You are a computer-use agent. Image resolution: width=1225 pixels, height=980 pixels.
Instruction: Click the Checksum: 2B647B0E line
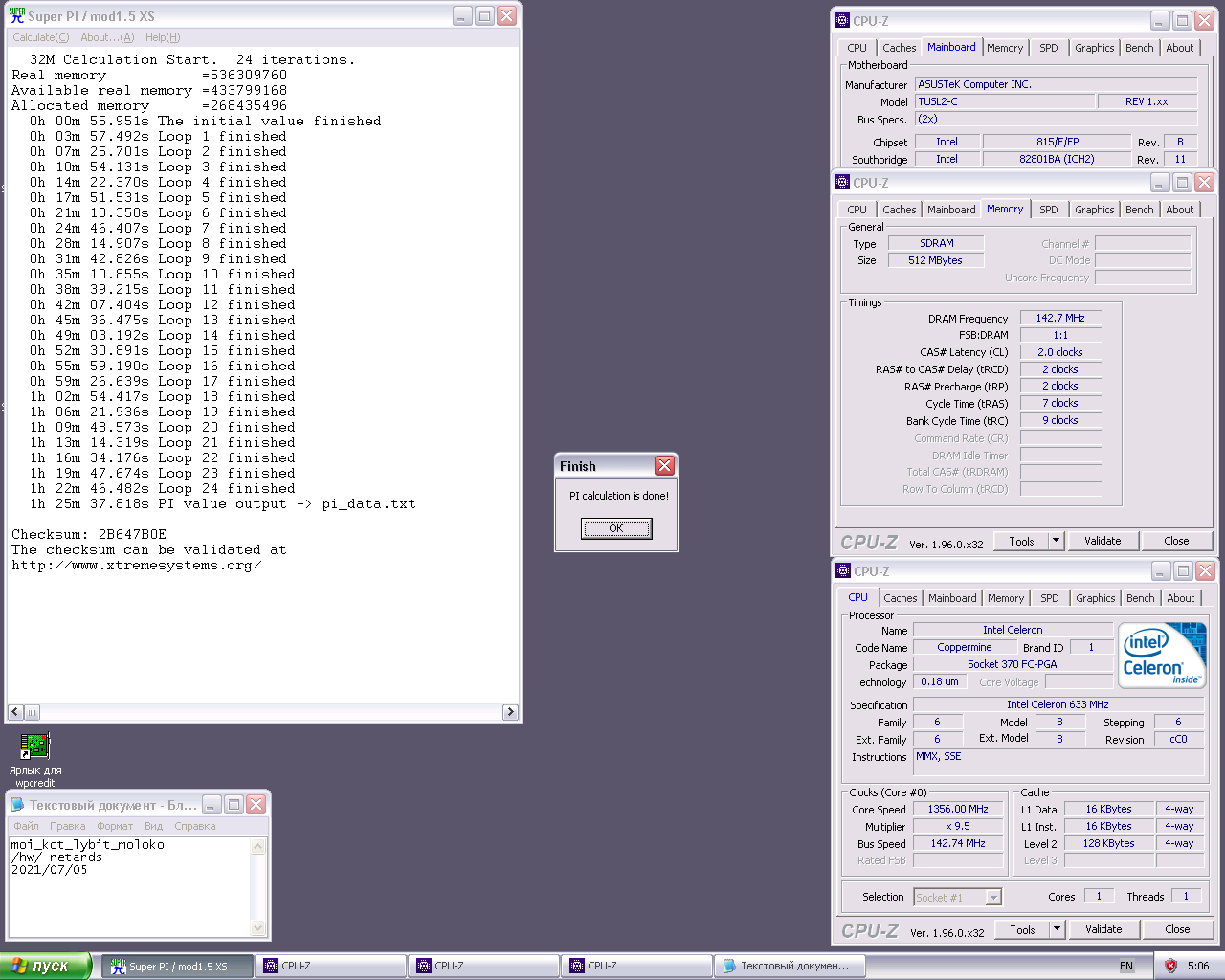tap(89, 534)
